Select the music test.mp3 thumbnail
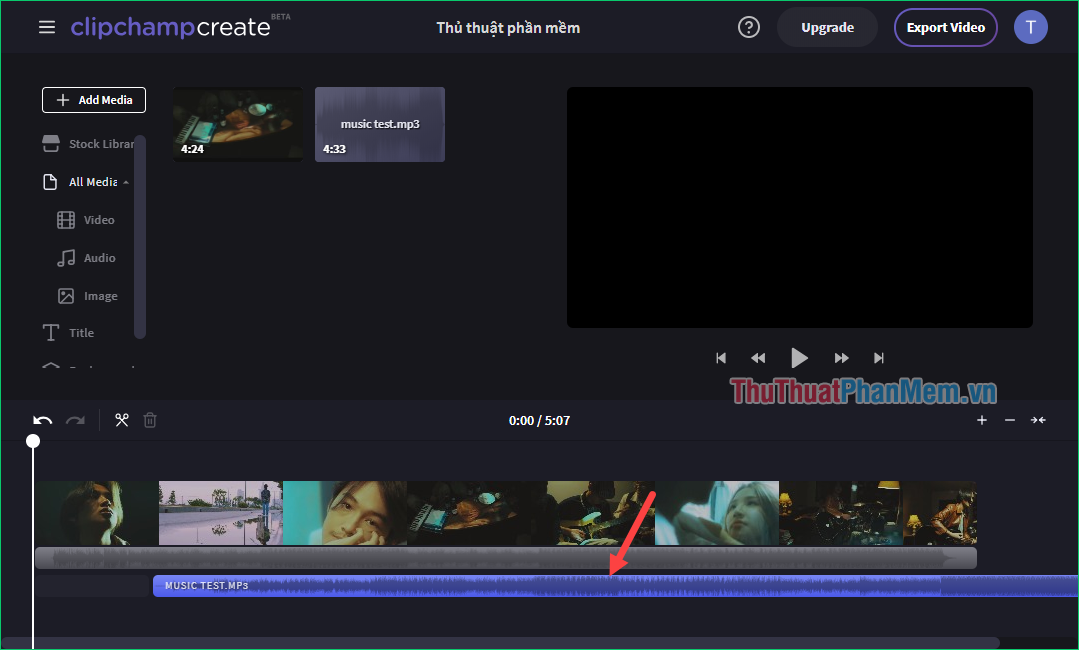The image size is (1079, 650). coord(379,124)
